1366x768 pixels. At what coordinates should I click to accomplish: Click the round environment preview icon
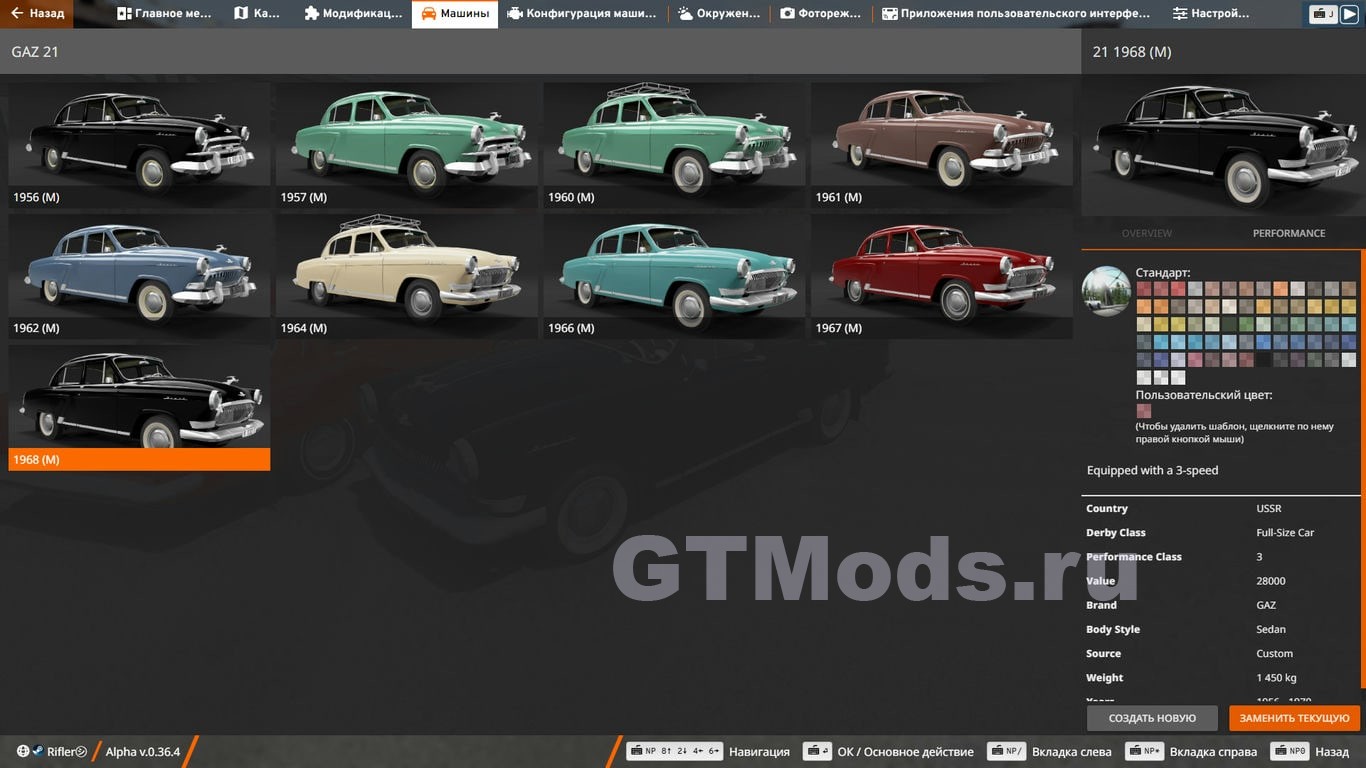(1106, 291)
